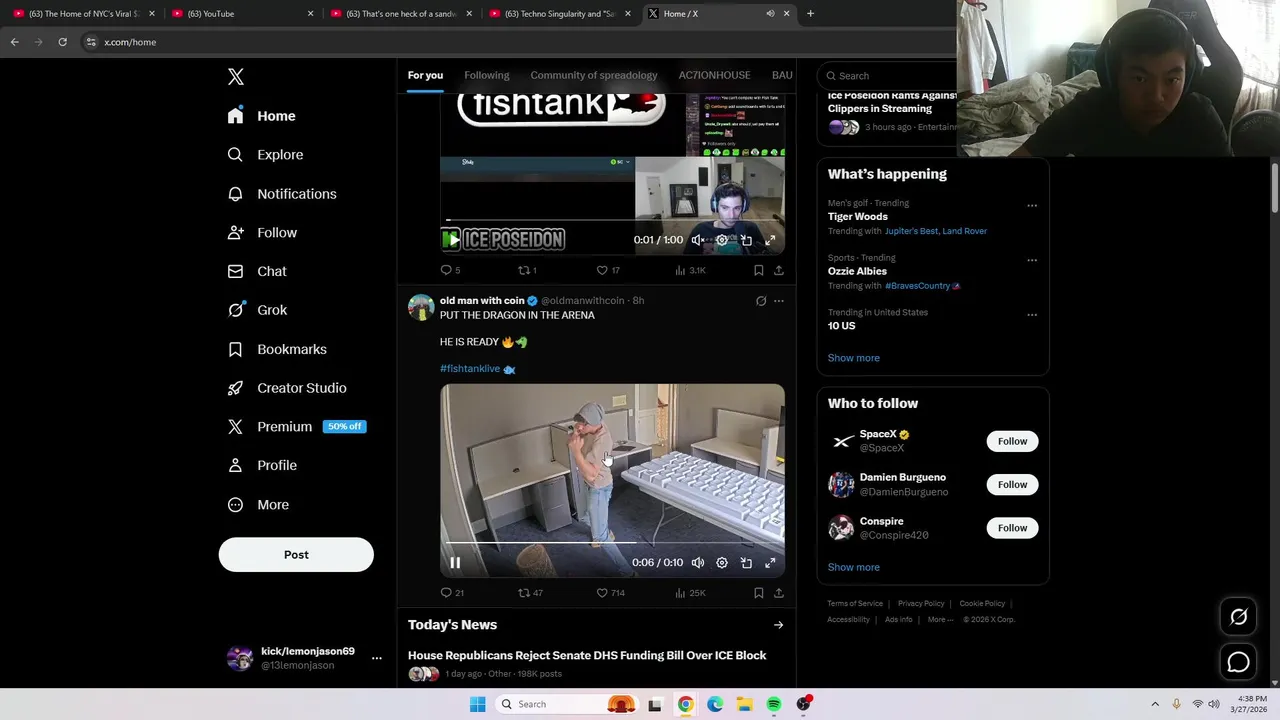Open Tiger Woods trend options
Viewport: 1280px width, 720px height.
(x=1032, y=206)
